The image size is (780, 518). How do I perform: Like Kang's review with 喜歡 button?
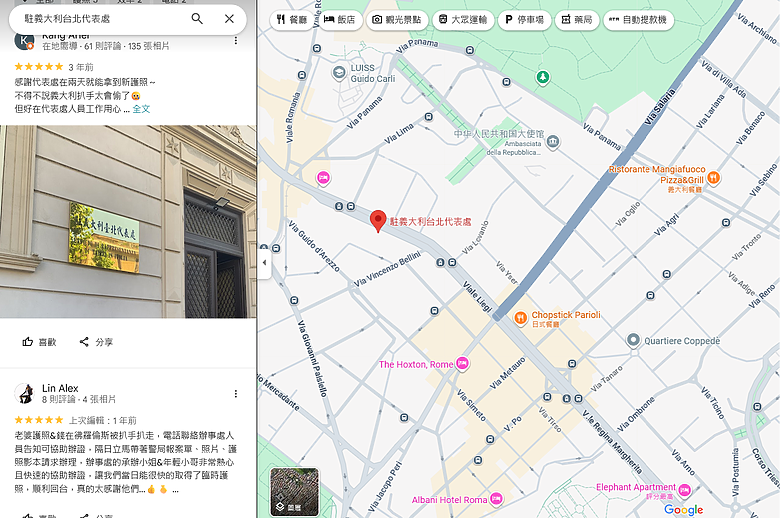[39, 342]
